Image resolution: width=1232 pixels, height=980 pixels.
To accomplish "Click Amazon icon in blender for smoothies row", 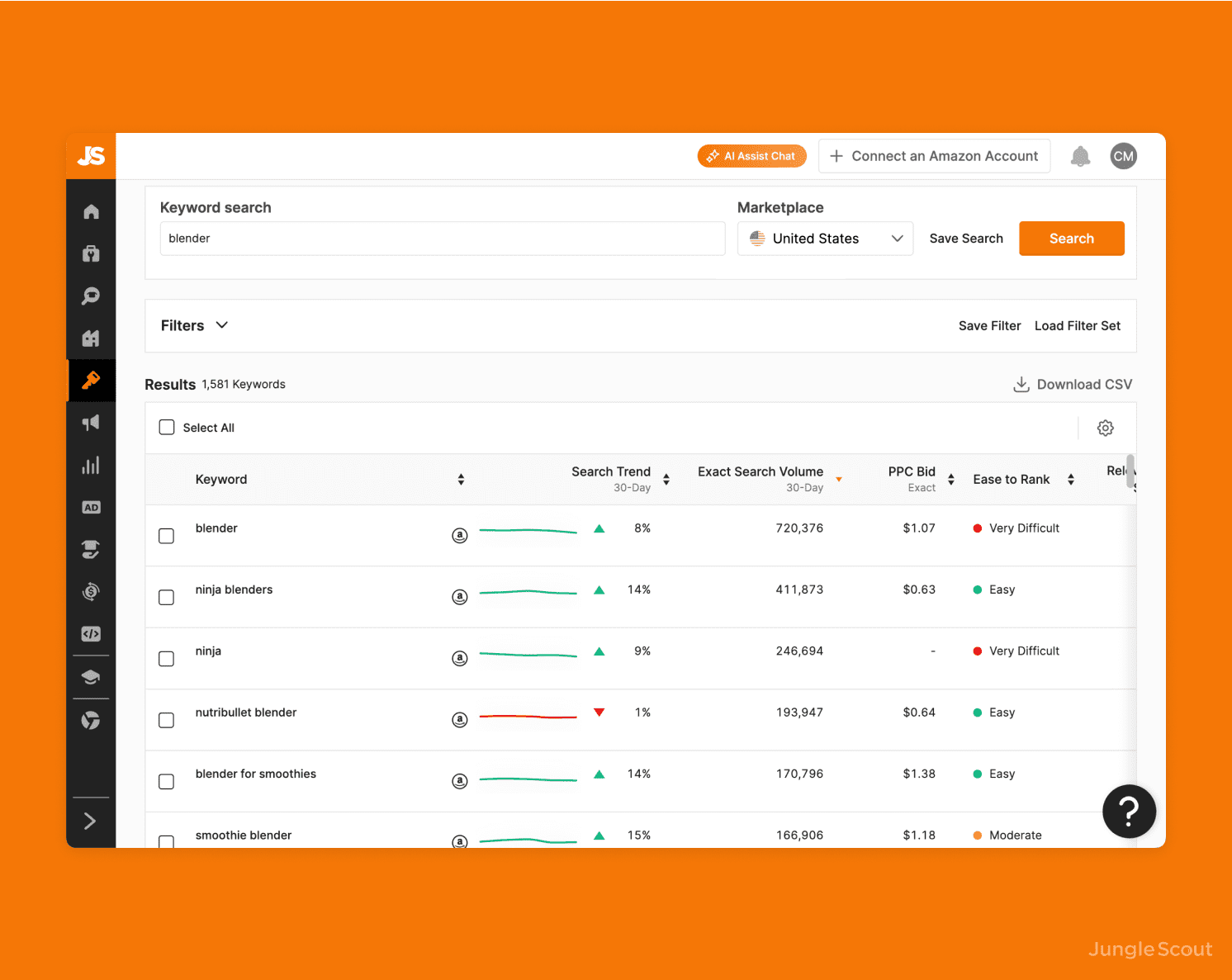I will point(460,781).
